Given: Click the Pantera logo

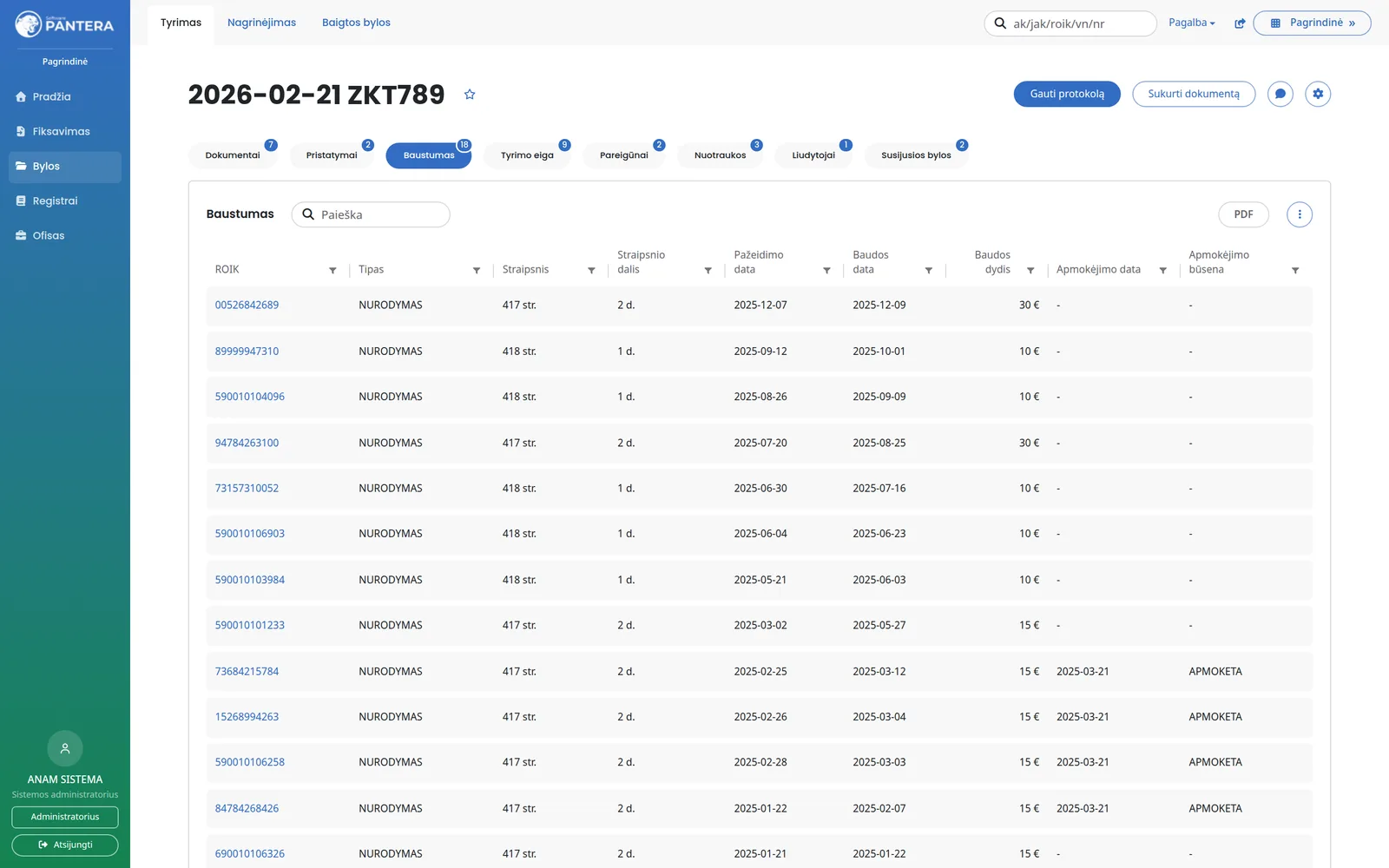Looking at the screenshot, I should pyautogui.click(x=64, y=24).
